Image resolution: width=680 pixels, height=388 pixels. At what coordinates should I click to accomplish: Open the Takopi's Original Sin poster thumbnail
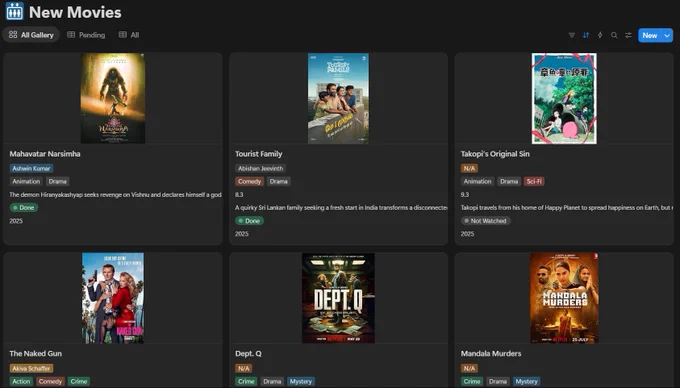[x=564, y=98]
